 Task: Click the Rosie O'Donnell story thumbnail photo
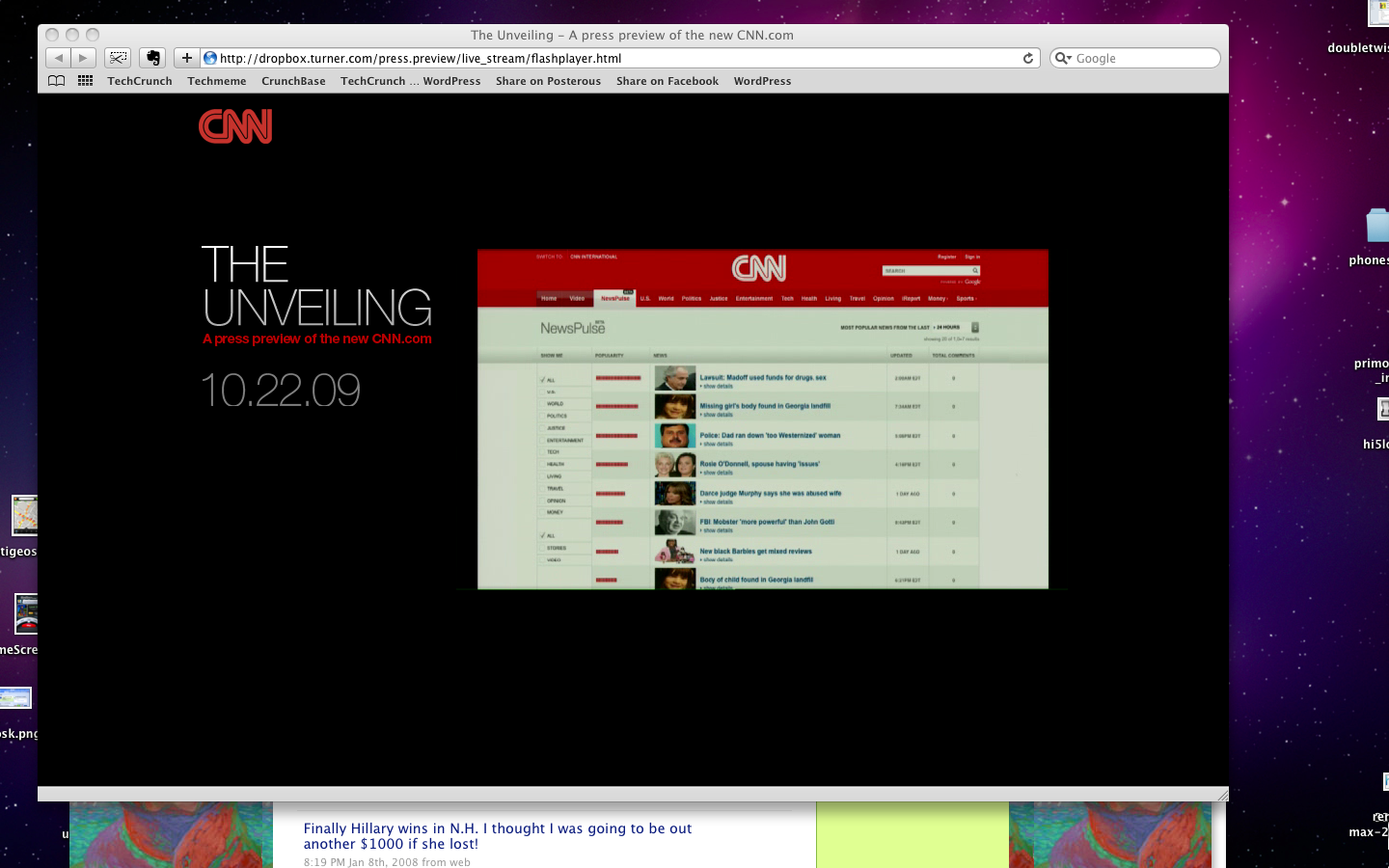(675, 465)
